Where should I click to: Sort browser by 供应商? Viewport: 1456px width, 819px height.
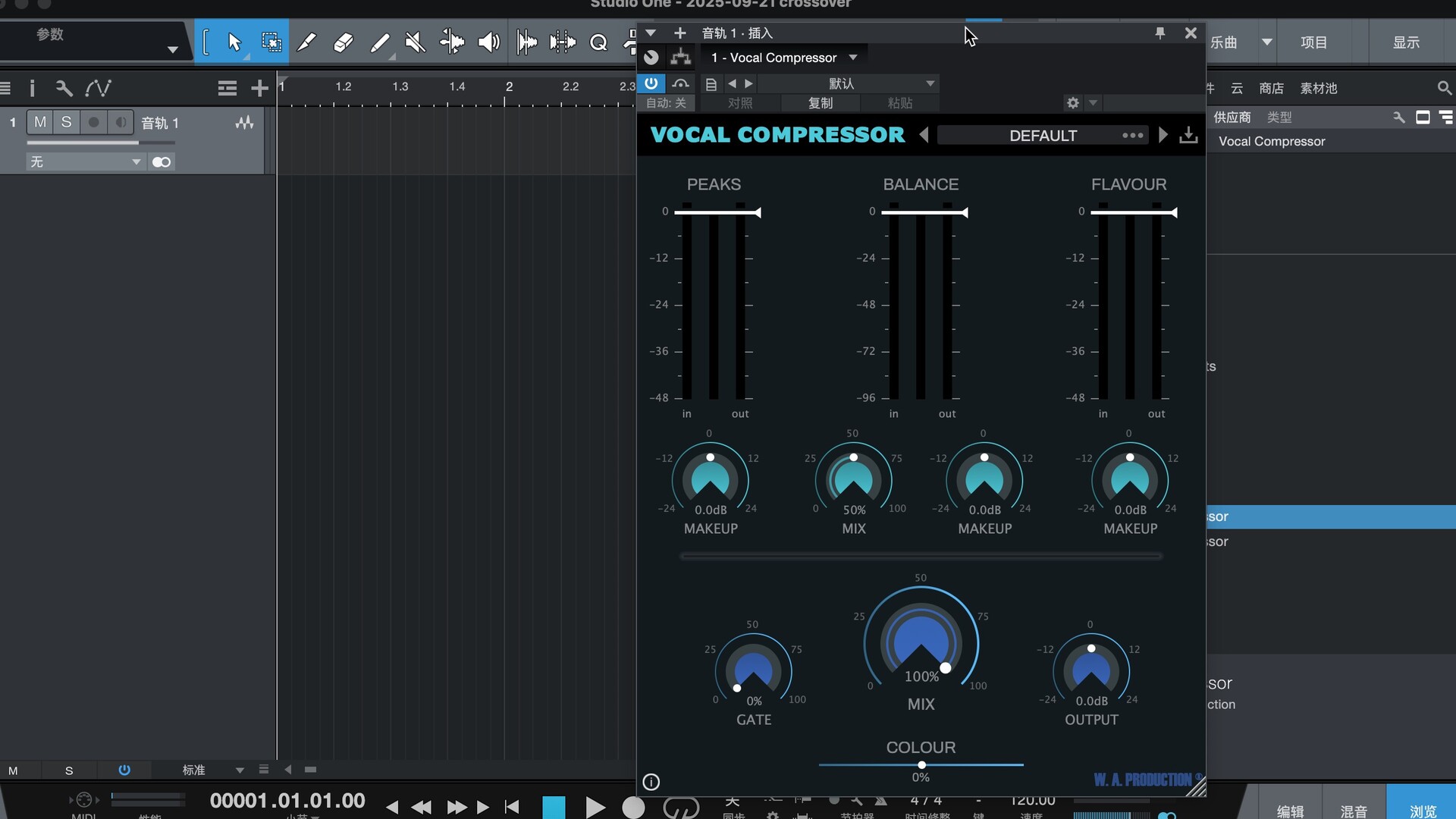point(1232,117)
